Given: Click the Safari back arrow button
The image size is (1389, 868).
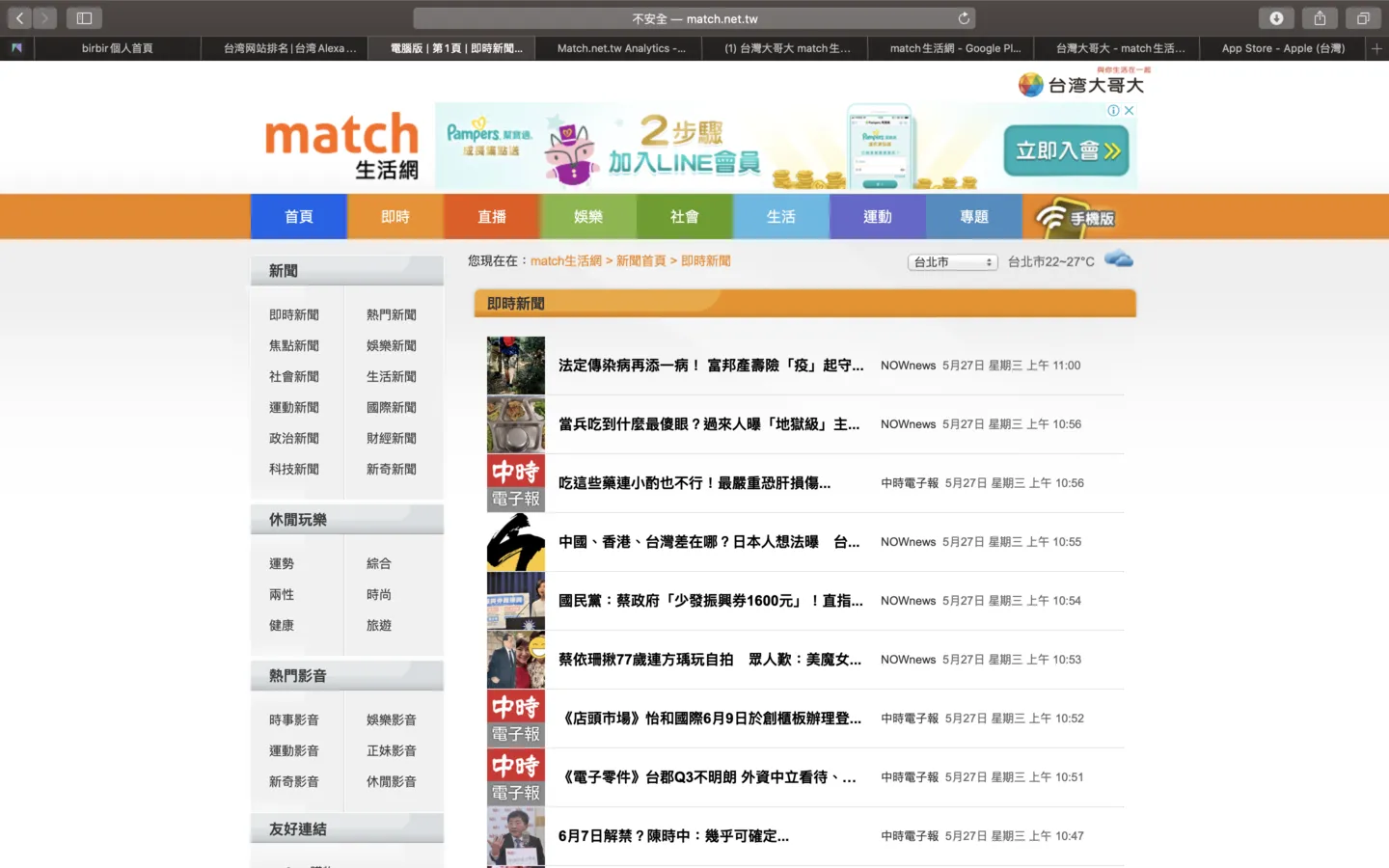Looking at the screenshot, I should click(x=20, y=18).
